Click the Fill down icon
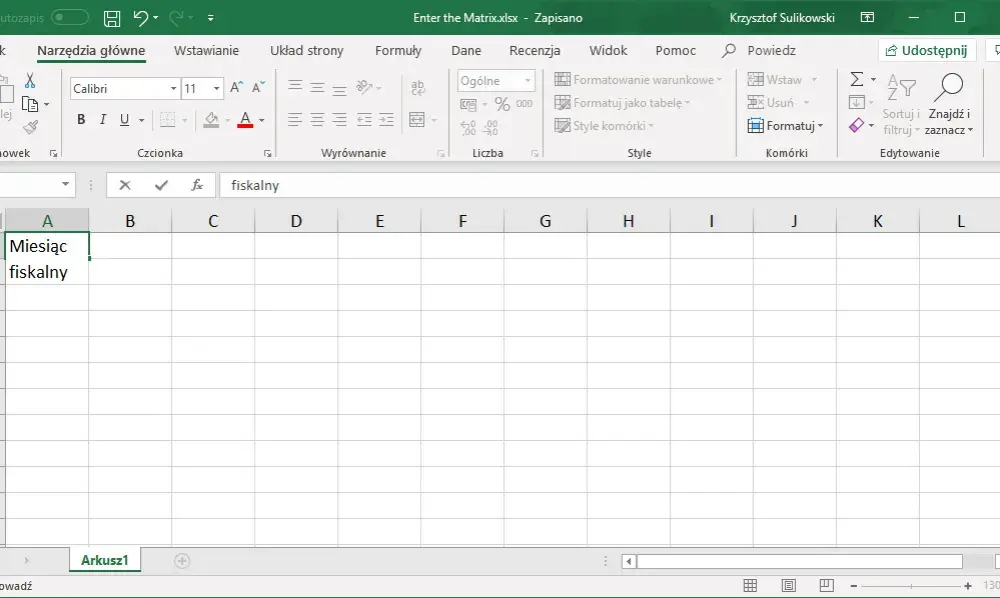Screen dimensions: 1000x598 coord(857,102)
